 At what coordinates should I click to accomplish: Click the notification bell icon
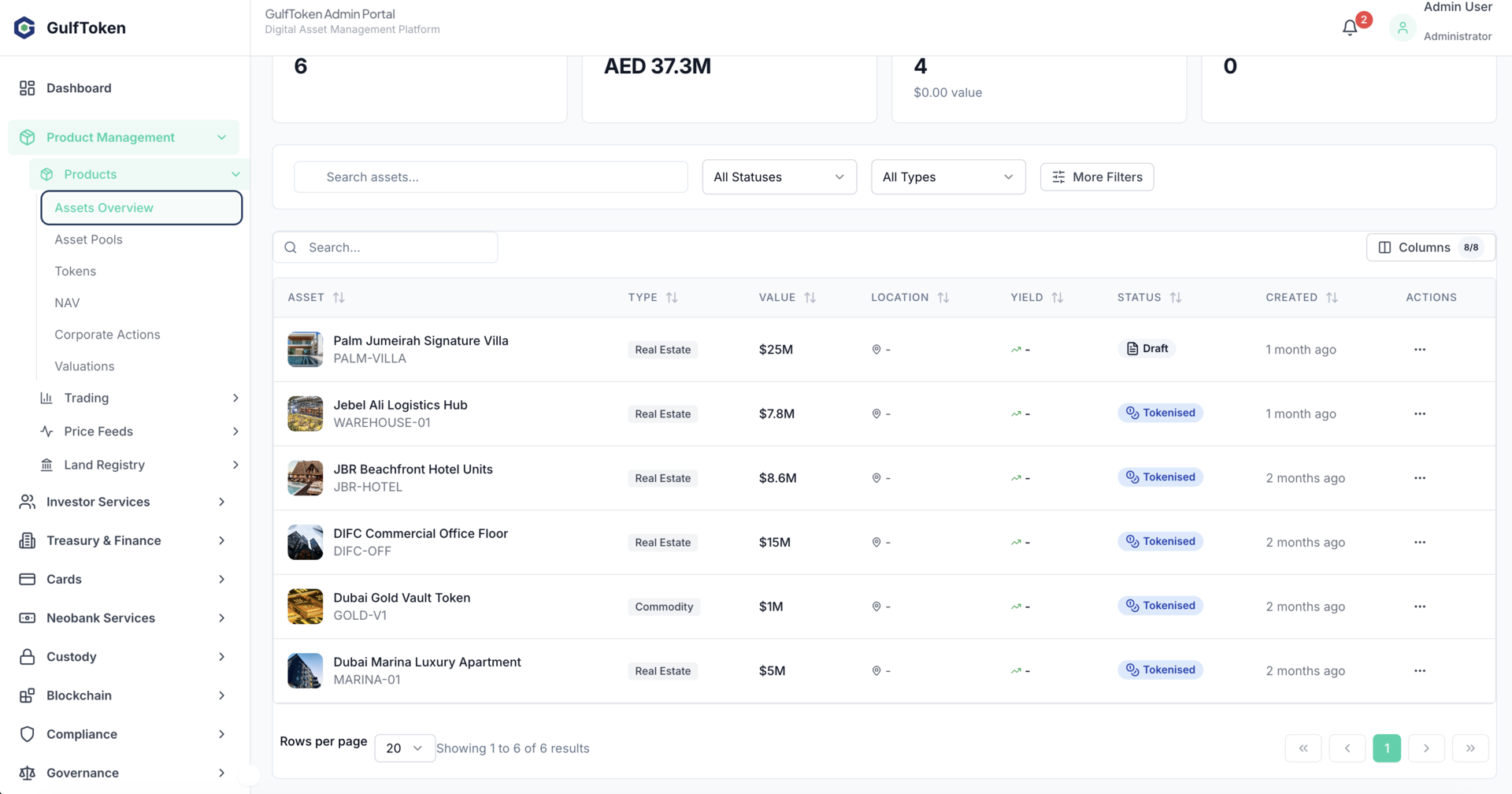click(1350, 28)
